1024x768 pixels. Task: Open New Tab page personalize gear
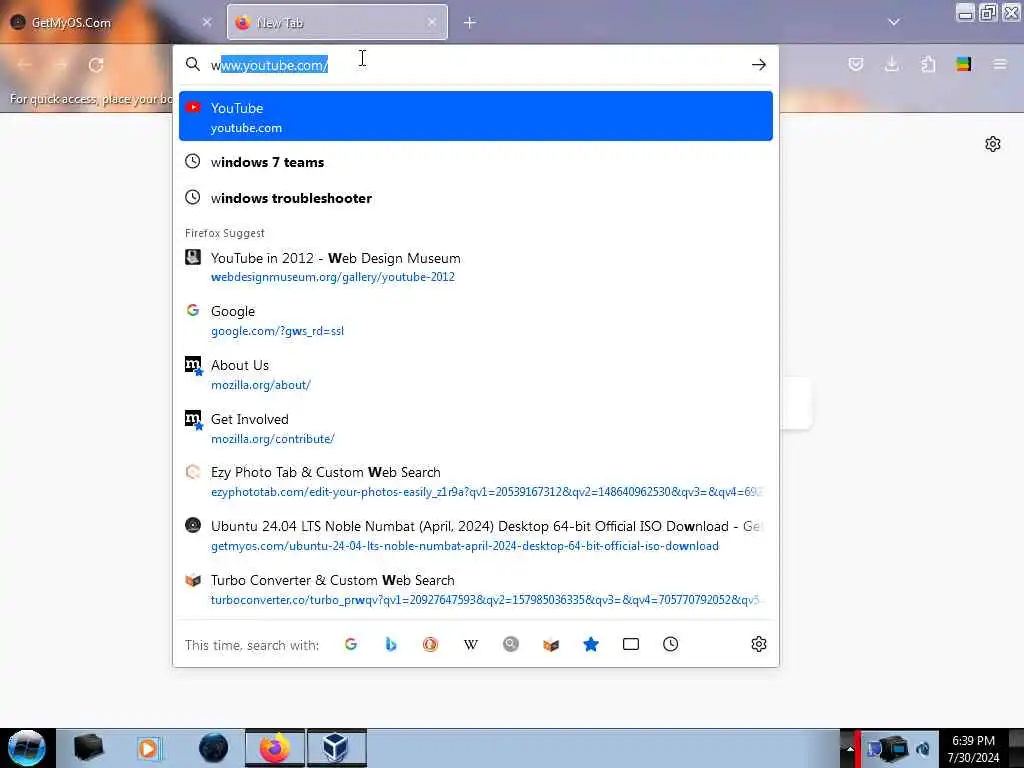point(993,144)
